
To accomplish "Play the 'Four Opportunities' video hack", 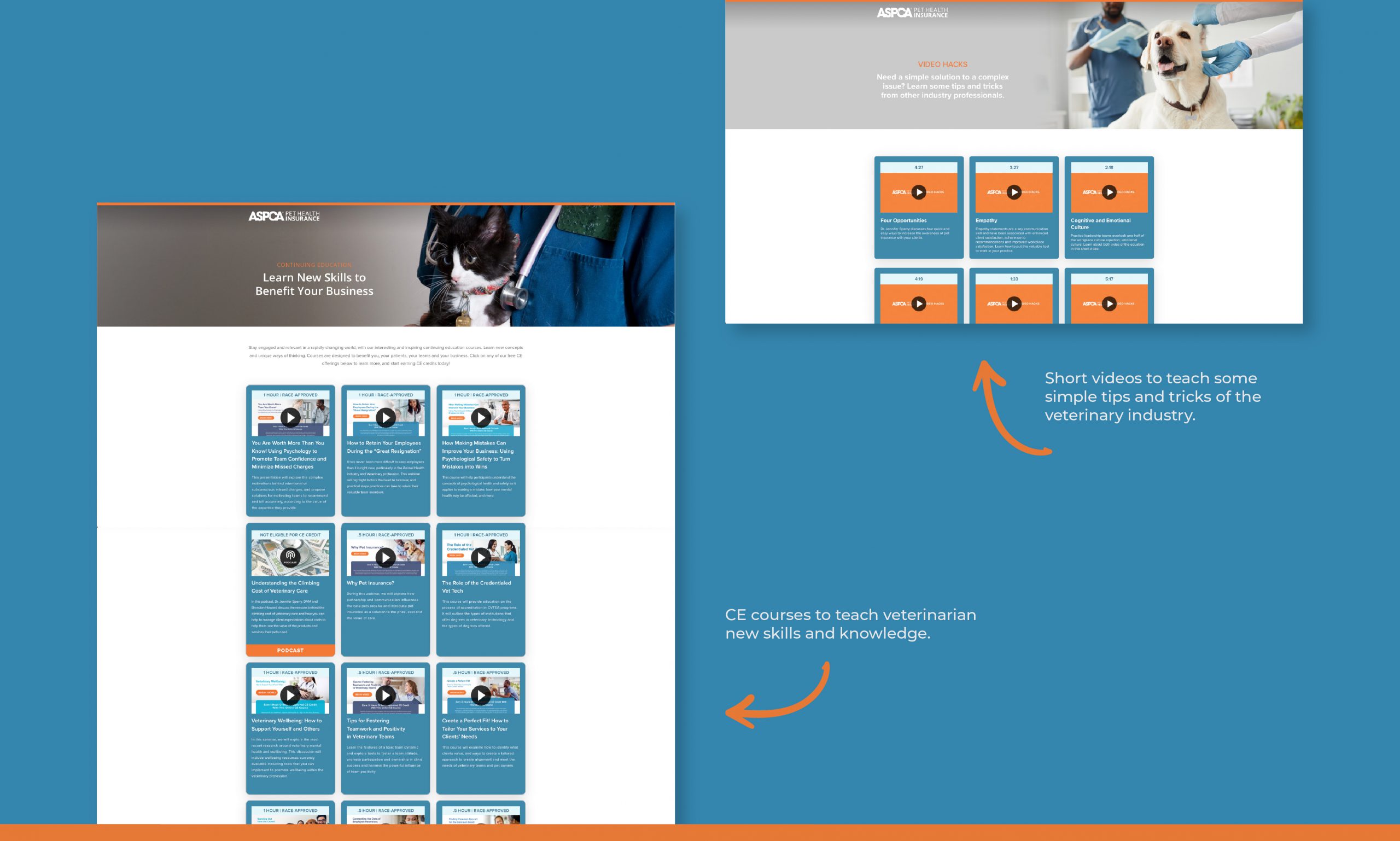I will [919, 192].
